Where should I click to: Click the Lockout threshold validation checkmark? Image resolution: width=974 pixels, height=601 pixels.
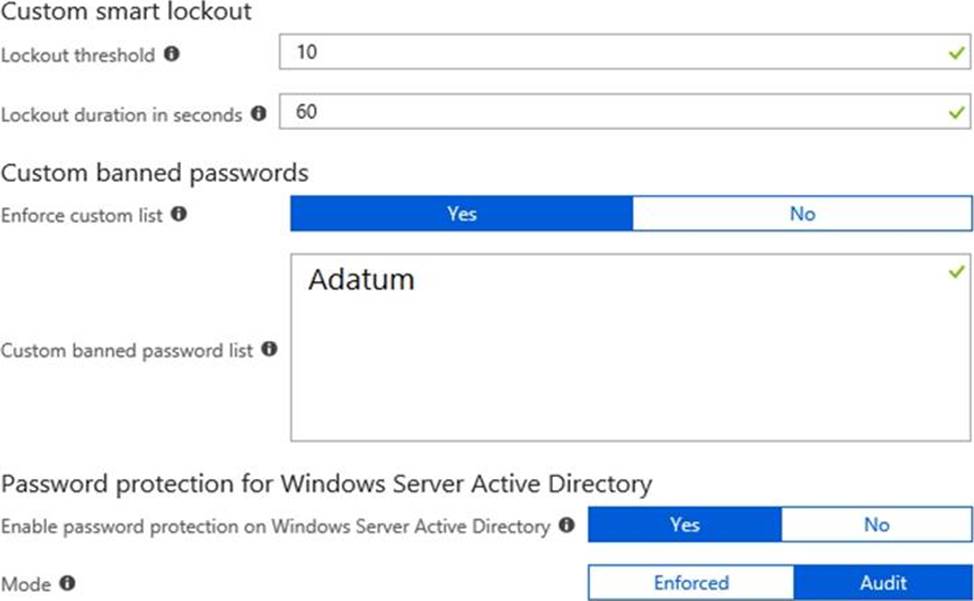click(957, 54)
